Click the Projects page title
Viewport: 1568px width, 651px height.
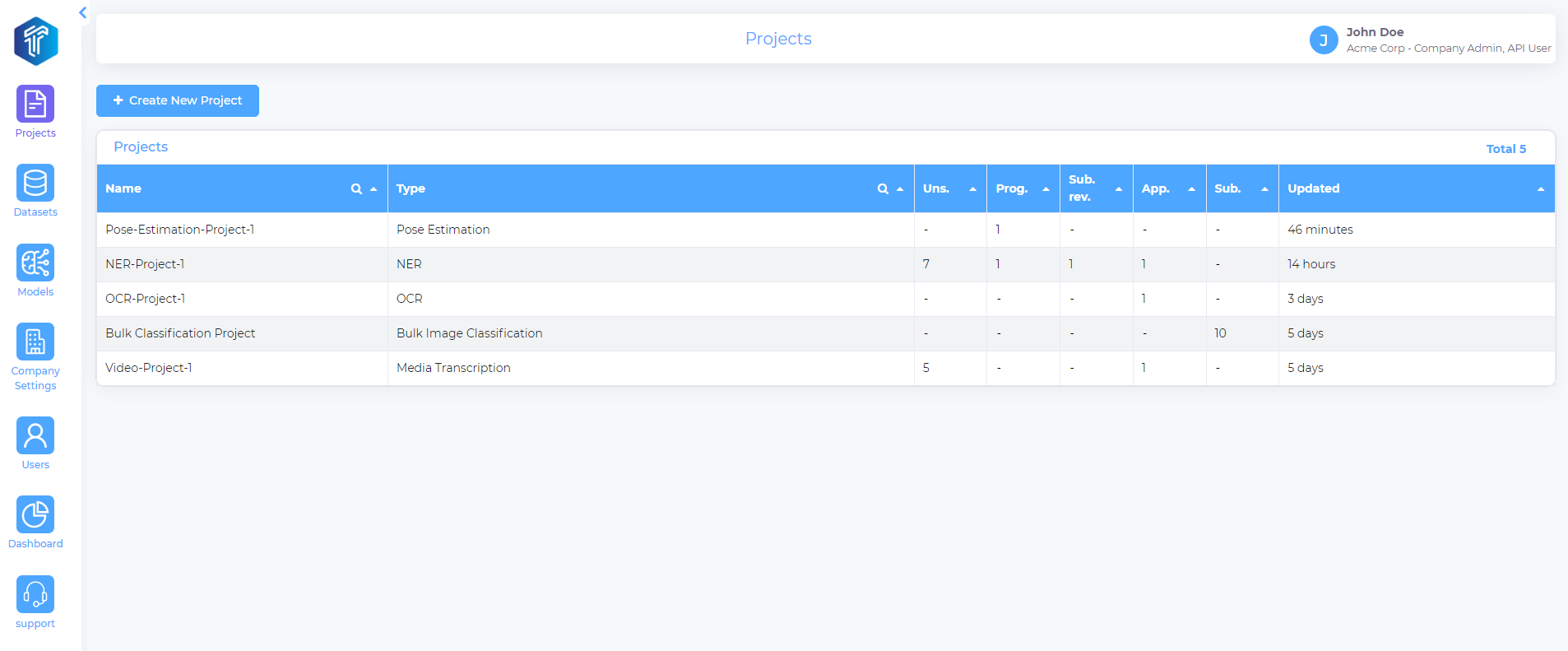[778, 39]
